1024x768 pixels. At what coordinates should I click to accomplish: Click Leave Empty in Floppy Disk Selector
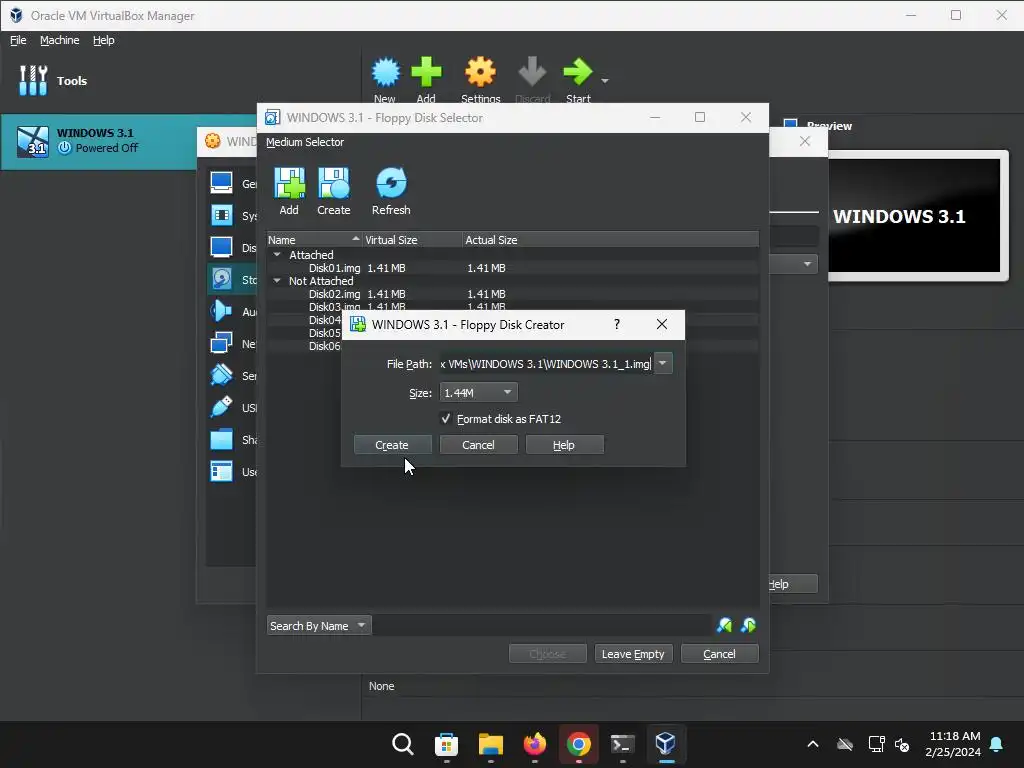point(633,654)
